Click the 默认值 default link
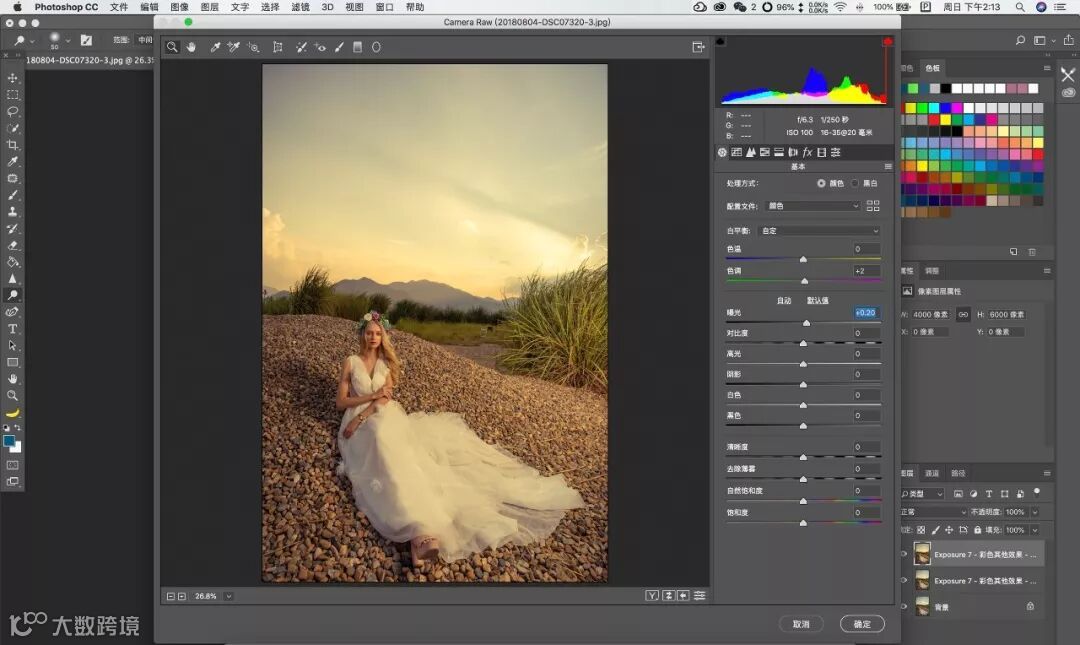The image size is (1080, 645). [818, 300]
